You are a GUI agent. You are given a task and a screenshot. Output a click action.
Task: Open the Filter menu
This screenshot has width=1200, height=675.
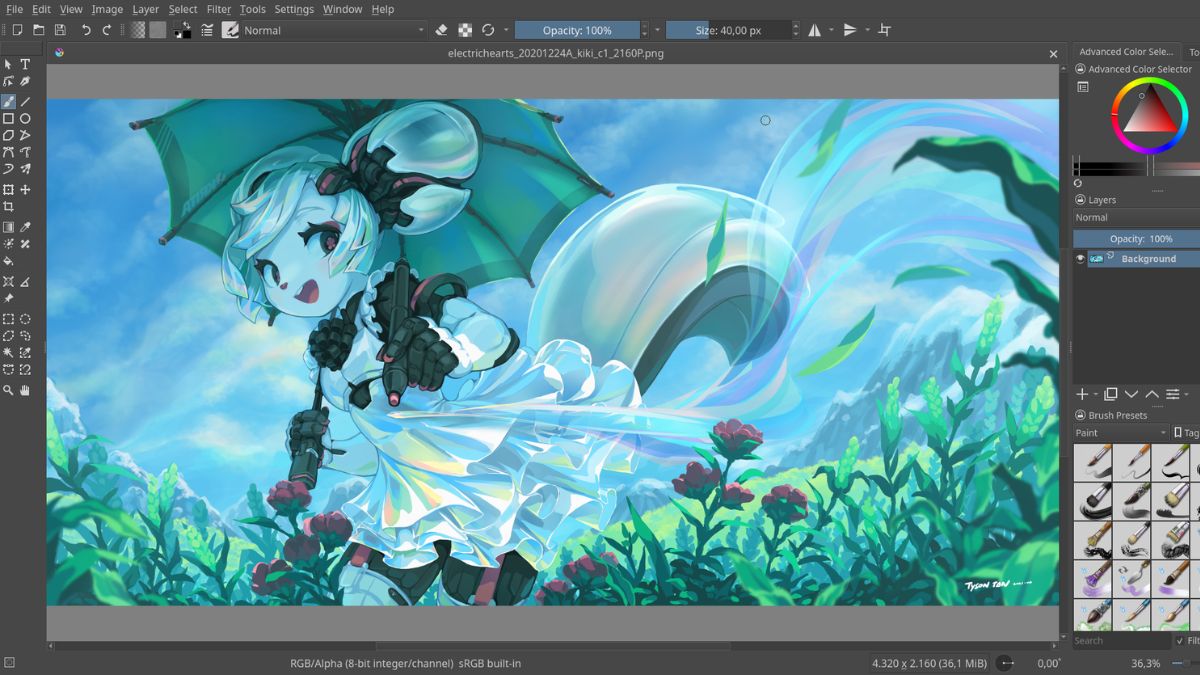[x=219, y=9]
